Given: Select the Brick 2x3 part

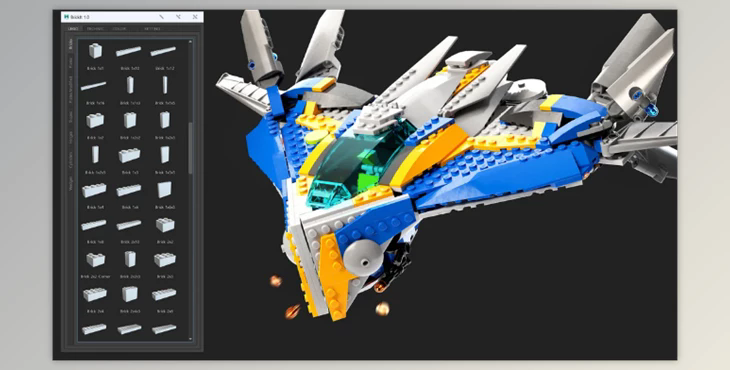Looking at the screenshot, I should (x=165, y=260).
